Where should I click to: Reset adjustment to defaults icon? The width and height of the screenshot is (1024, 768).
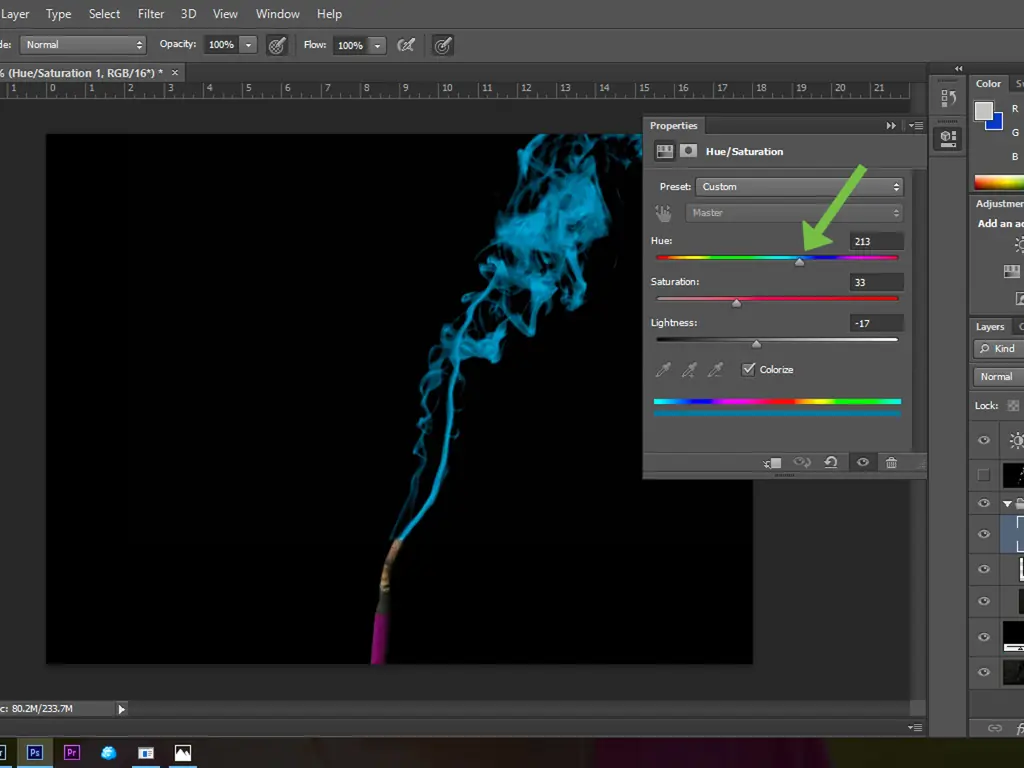tap(831, 462)
